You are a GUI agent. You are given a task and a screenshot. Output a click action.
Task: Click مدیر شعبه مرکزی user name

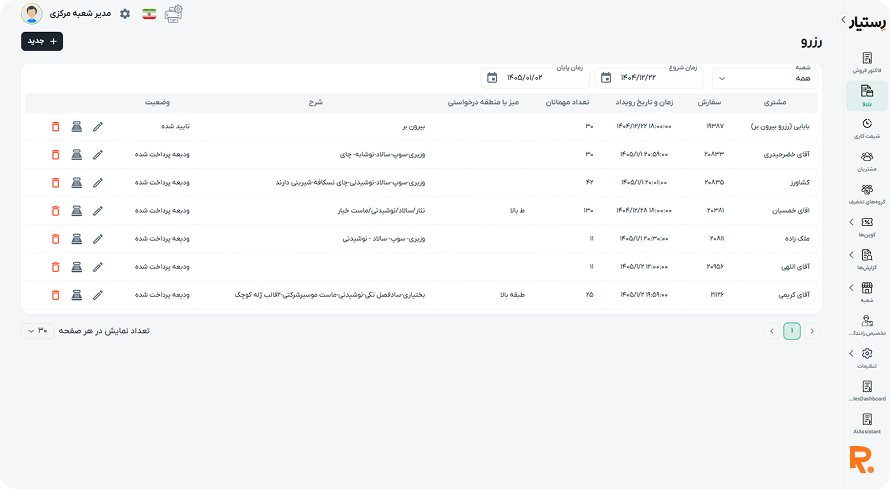[x=80, y=13]
